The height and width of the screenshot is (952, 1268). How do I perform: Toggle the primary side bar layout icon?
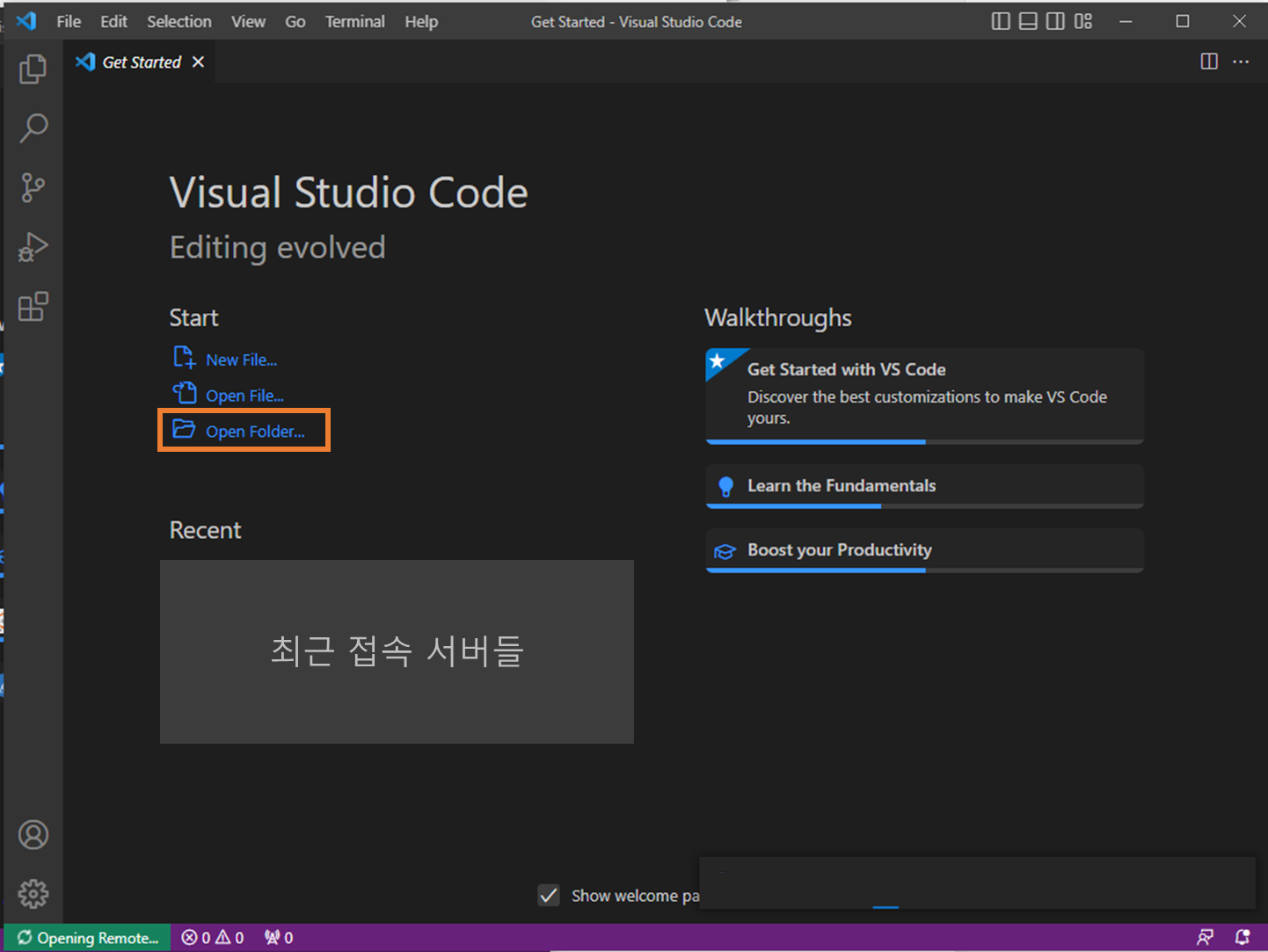[x=1001, y=21]
